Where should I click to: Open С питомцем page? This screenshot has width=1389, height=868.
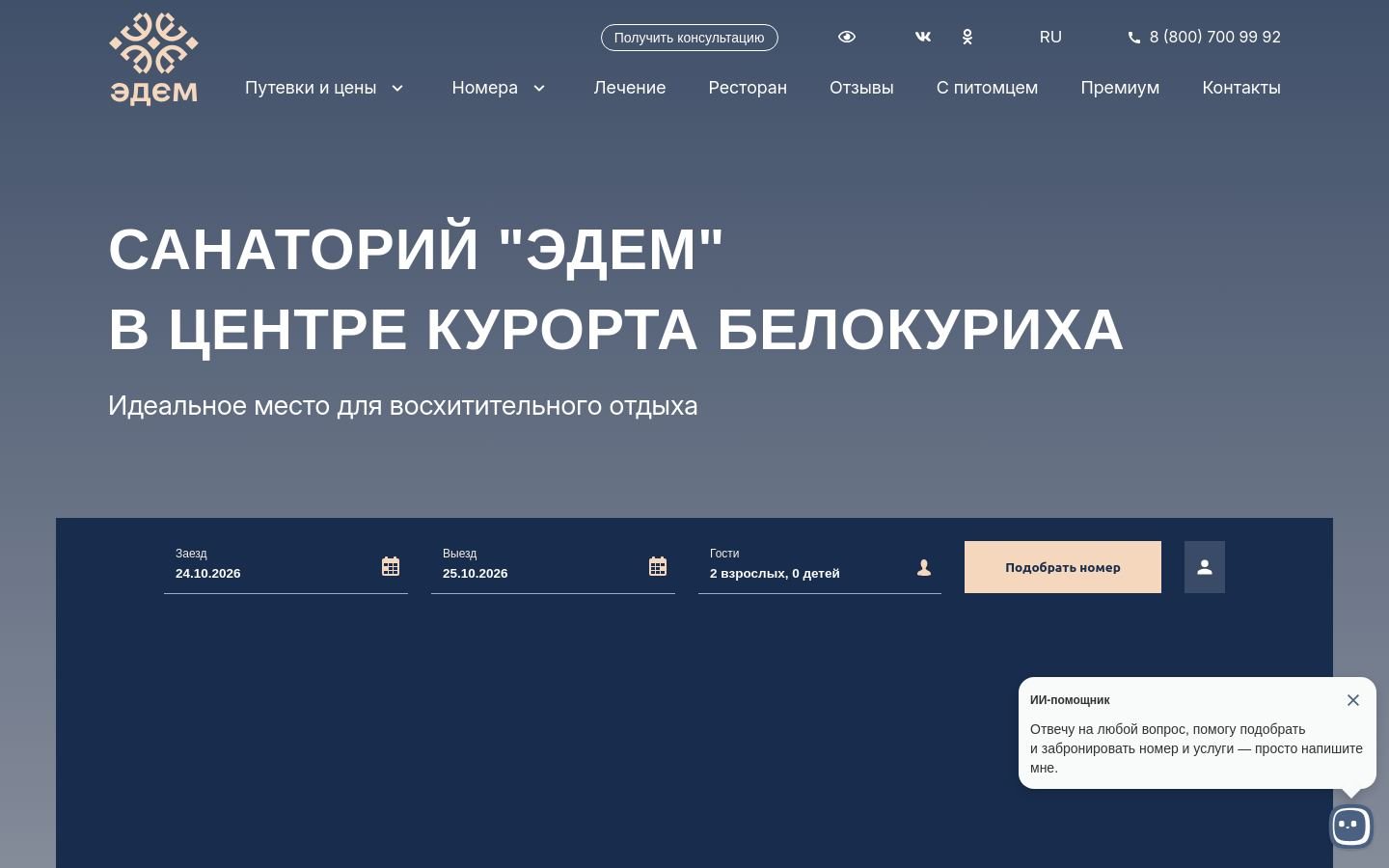(987, 88)
